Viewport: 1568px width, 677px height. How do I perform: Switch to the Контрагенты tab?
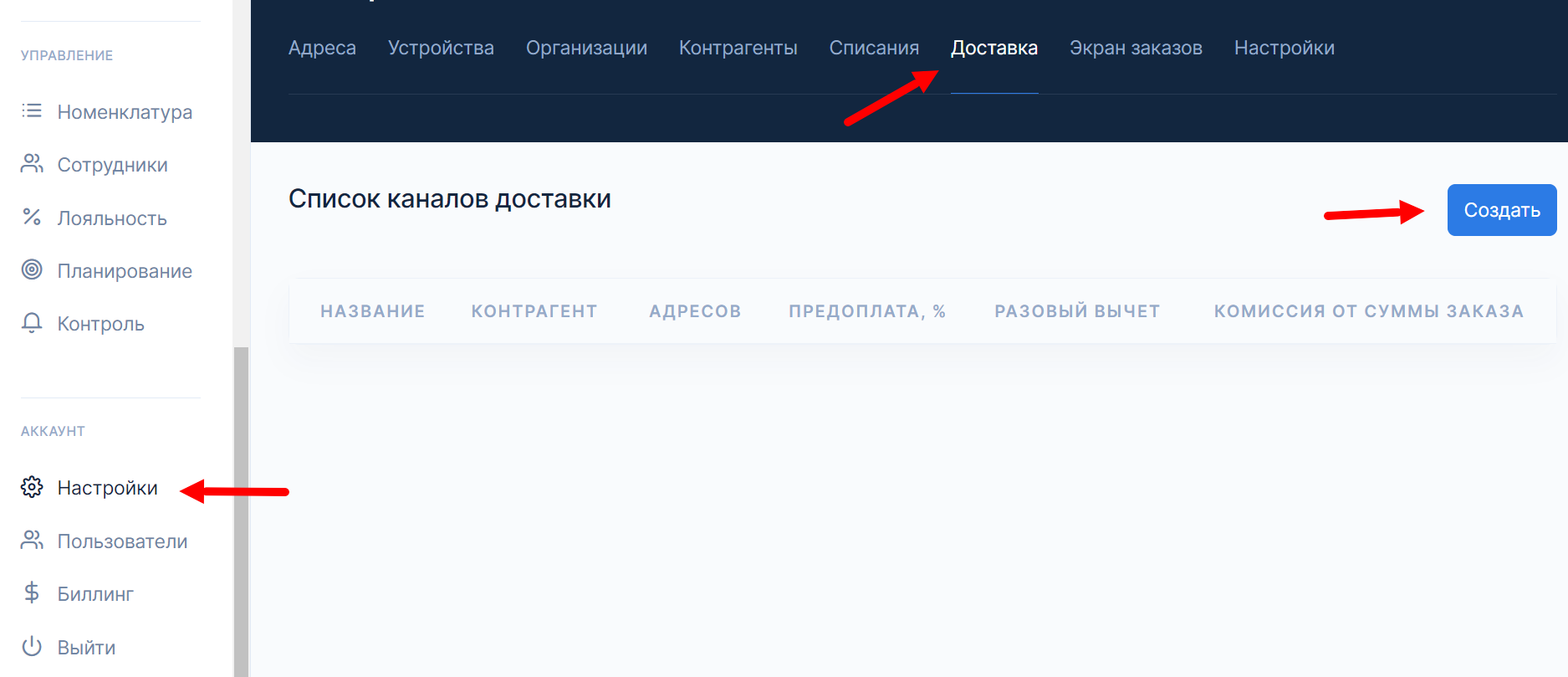pos(738,48)
